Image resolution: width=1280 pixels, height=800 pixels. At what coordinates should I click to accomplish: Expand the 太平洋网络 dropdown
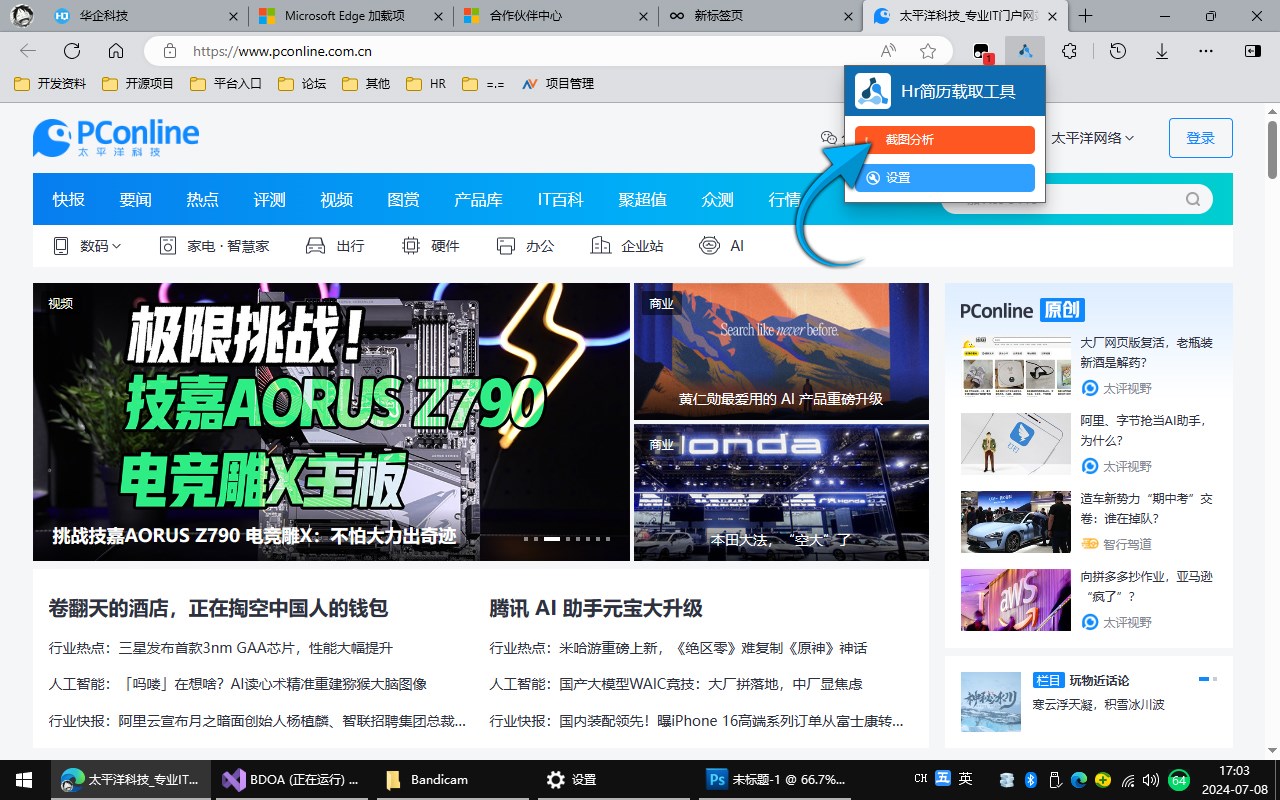point(1093,138)
